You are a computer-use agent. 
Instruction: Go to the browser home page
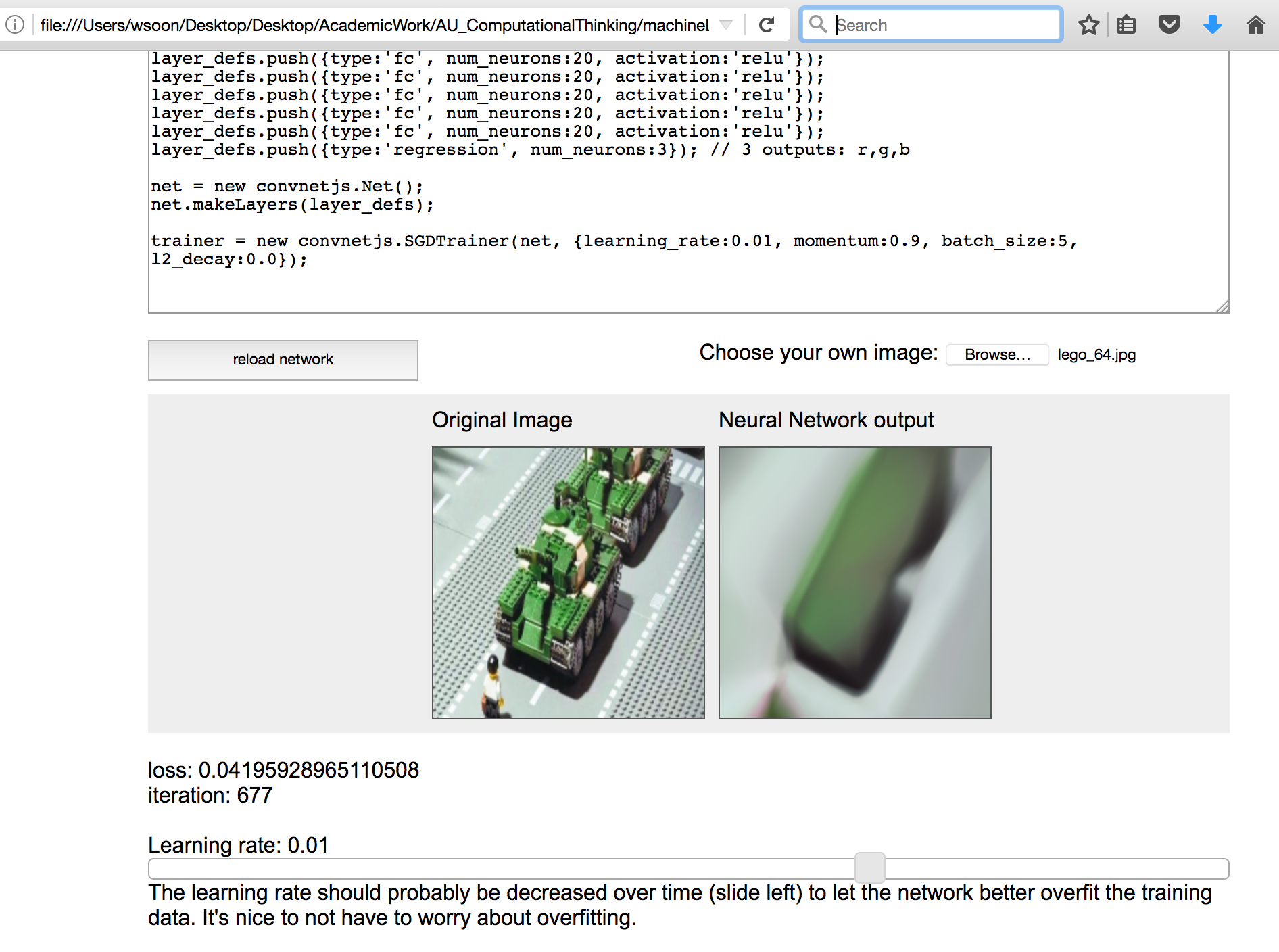click(x=1255, y=25)
